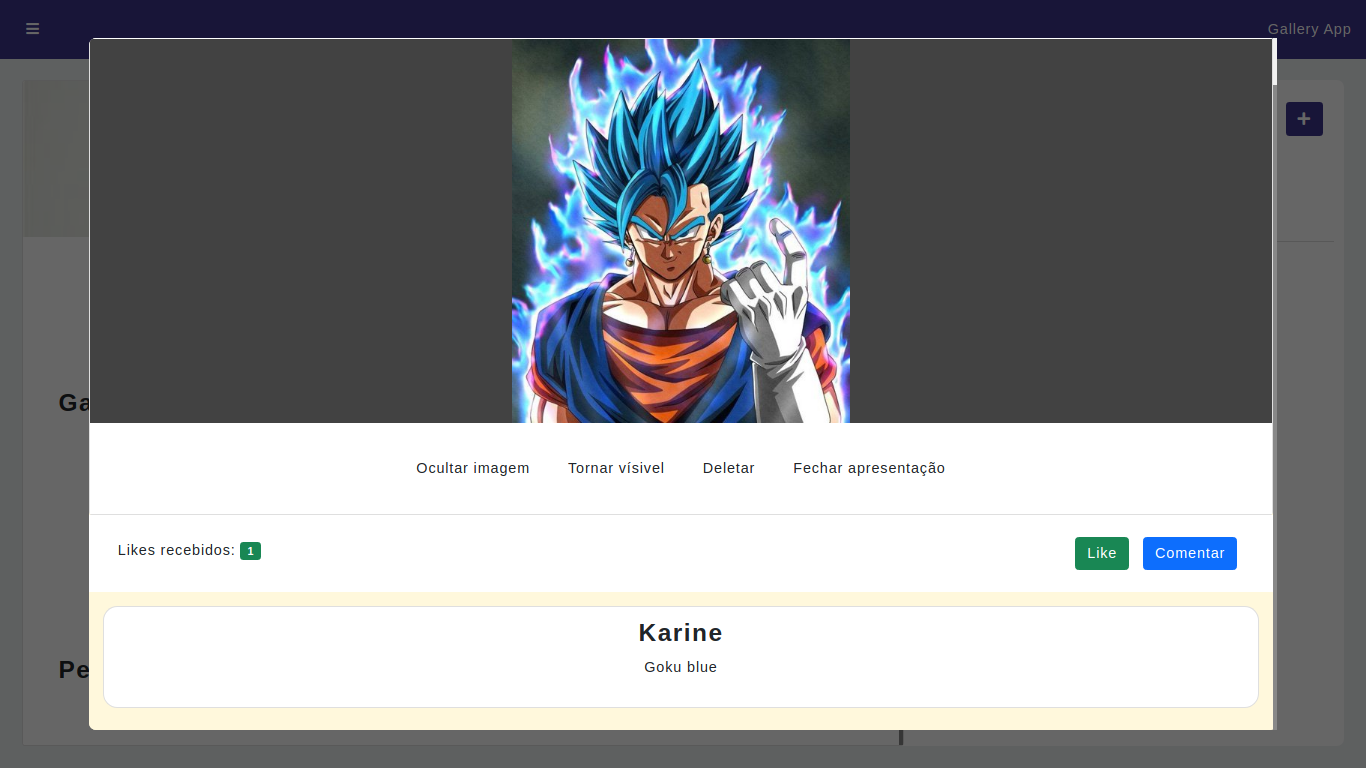Screen dimensions: 1366x768
Task: Select Ocultar imagem option
Action: click(x=473, y=468)
